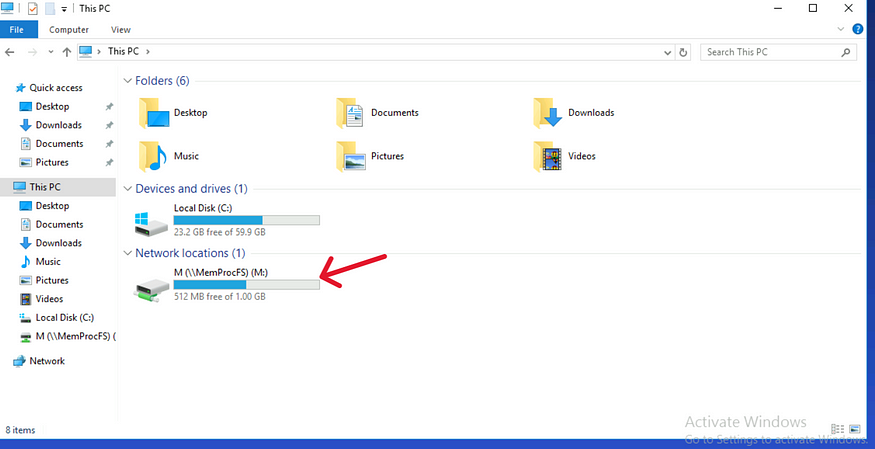Refresh the This PC view

[683, 52]
